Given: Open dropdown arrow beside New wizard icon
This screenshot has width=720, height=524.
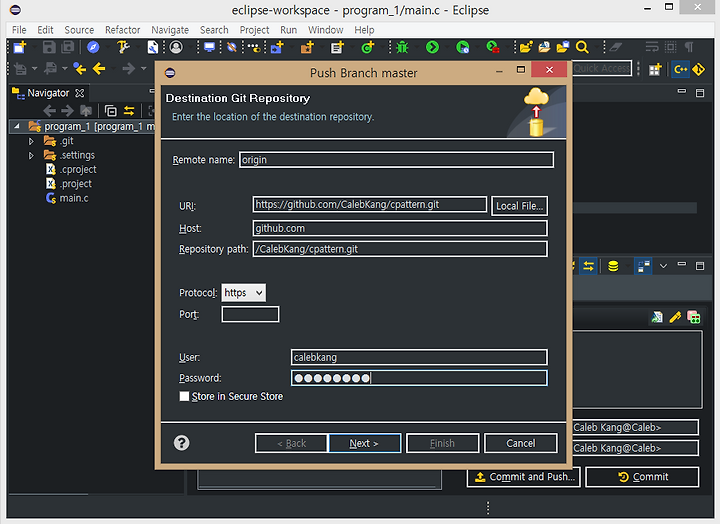Looking at the screenshot, I should (x=35, y=47).
